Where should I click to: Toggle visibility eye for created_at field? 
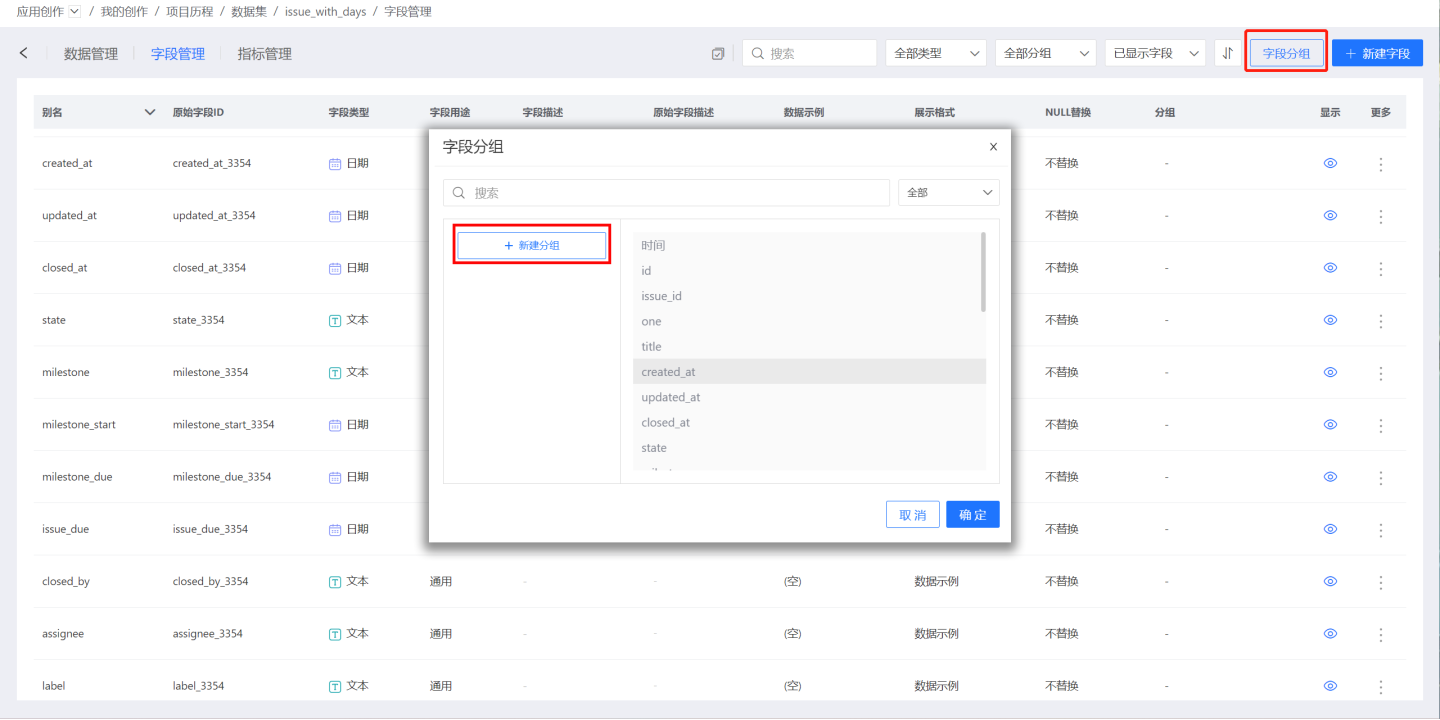tap(1330, 163)
